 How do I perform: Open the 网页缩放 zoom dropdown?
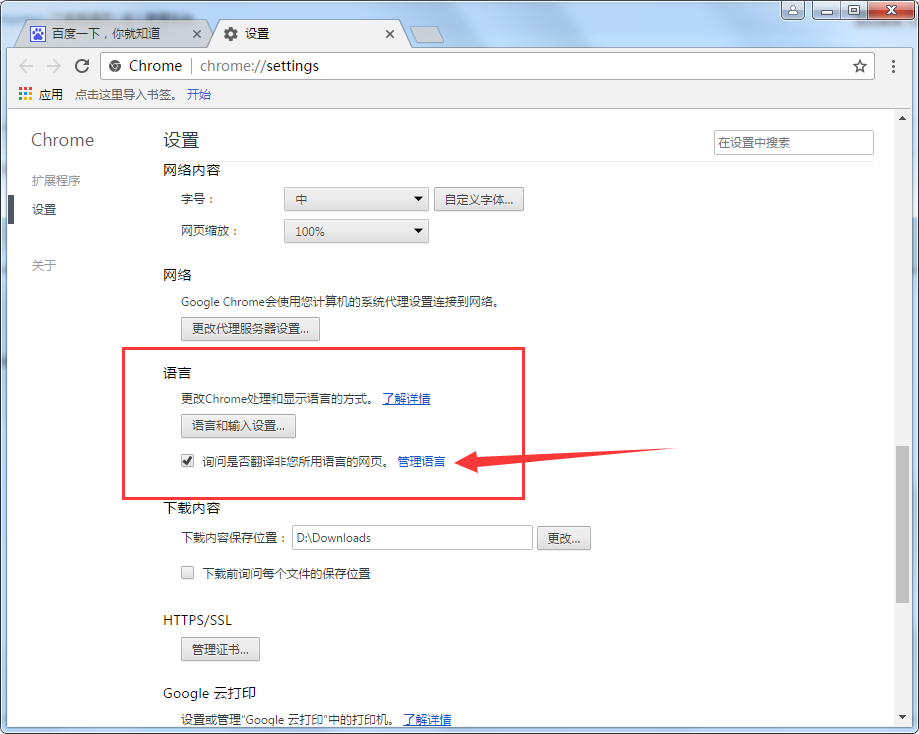(x=355, y=231)
